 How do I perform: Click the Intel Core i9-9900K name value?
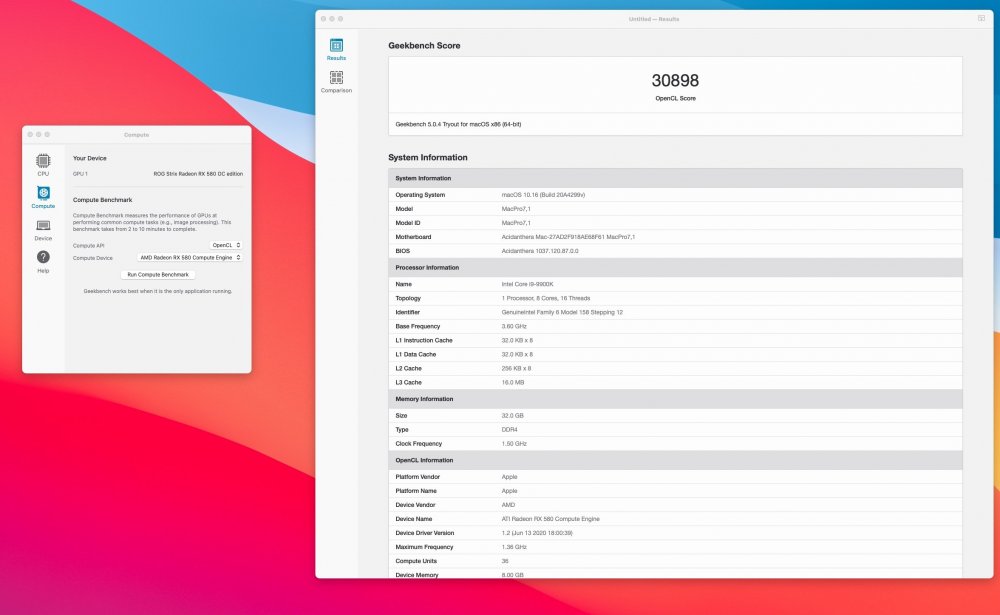pos(527,284)
